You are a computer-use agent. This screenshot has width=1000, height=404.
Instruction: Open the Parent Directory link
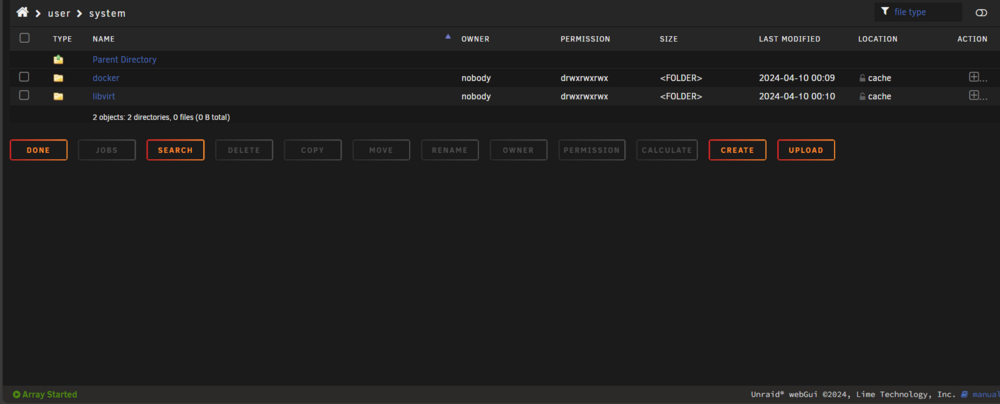tap(124, 59)
